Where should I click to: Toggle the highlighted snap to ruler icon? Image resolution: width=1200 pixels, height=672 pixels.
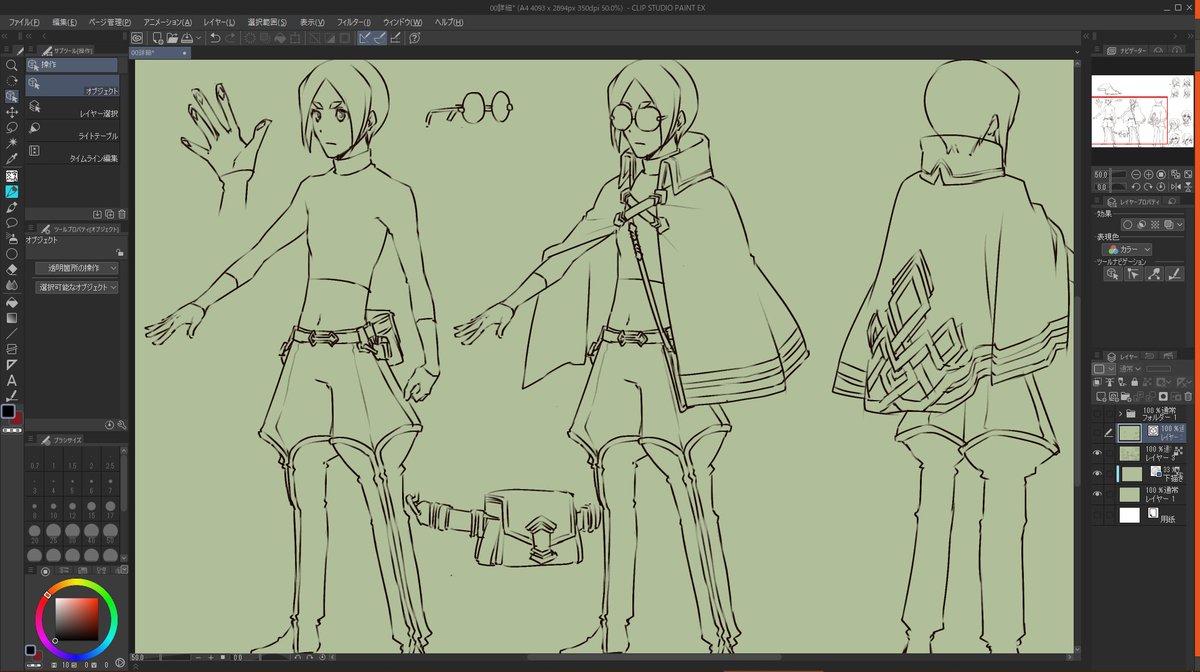pos(365,38)
